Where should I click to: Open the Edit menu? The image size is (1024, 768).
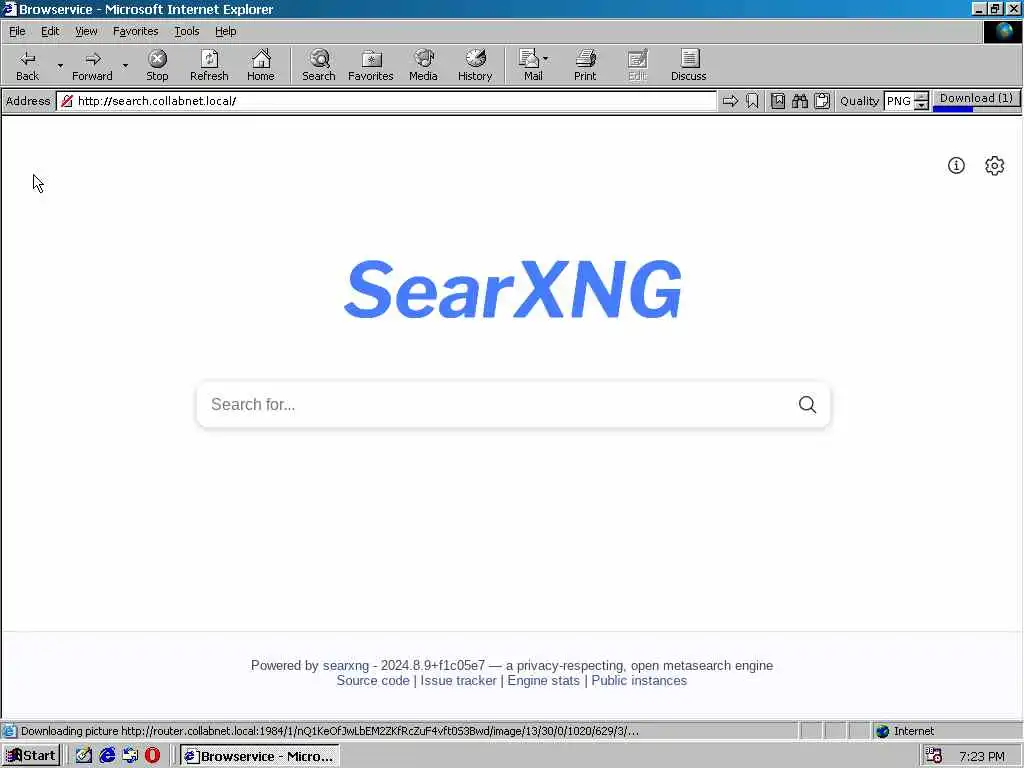tap(50, 31)
